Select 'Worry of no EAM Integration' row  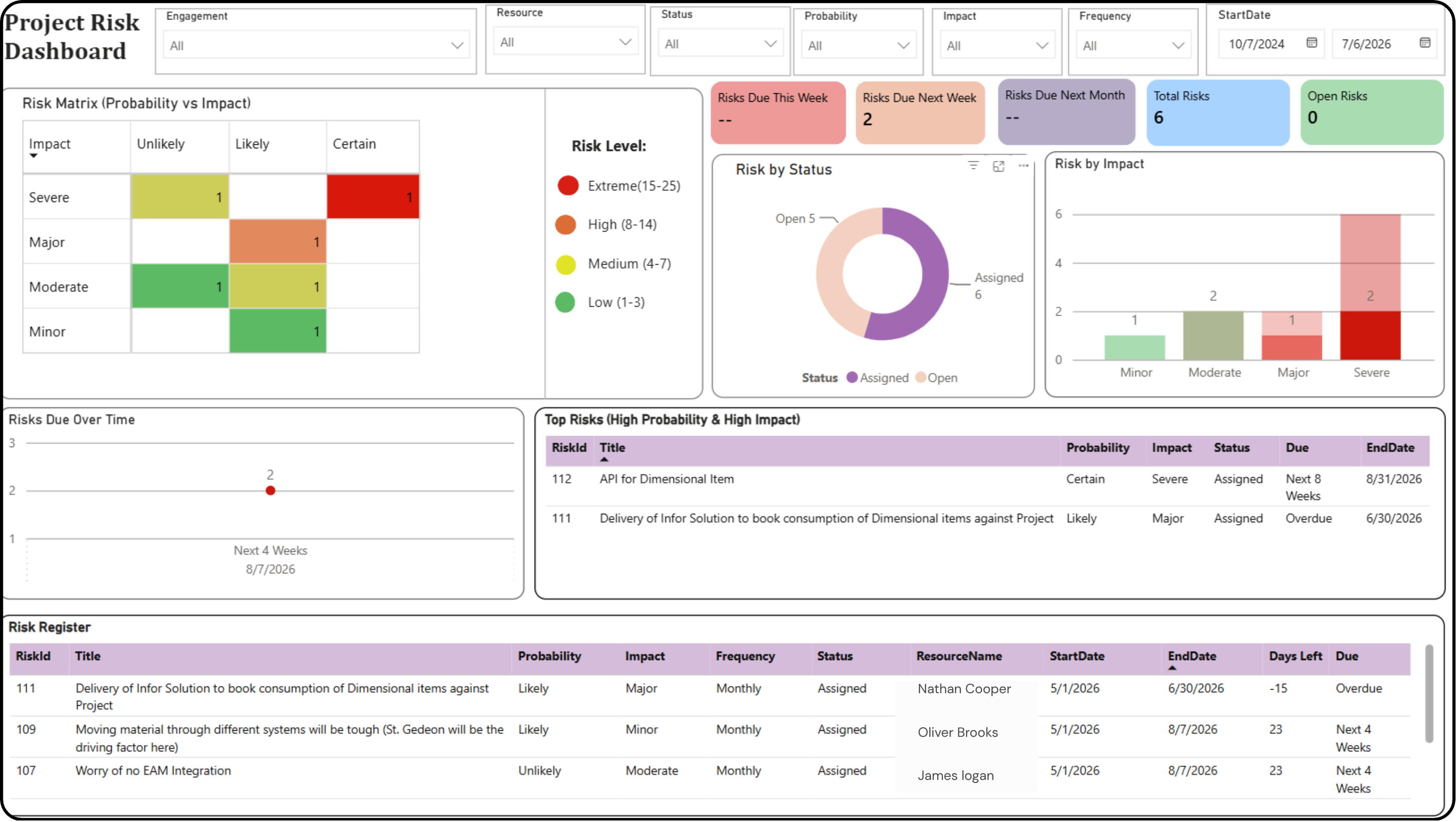(710, 778)
